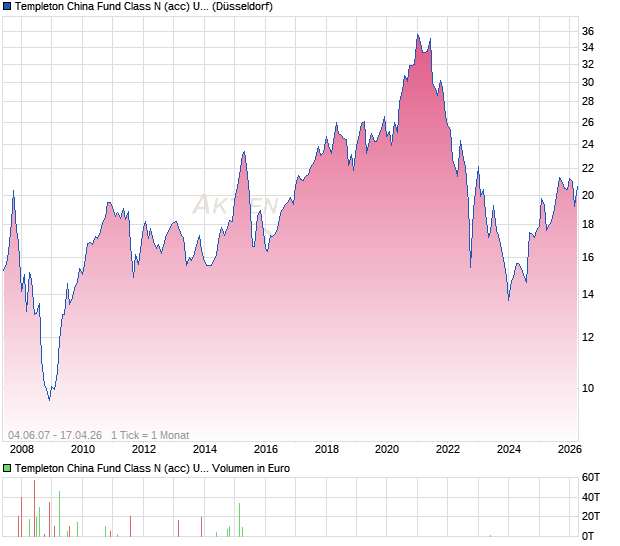Click the 2015 price spike peak
Screen dimensions: 620x546
pyautogui.click(x=244, y=152)
